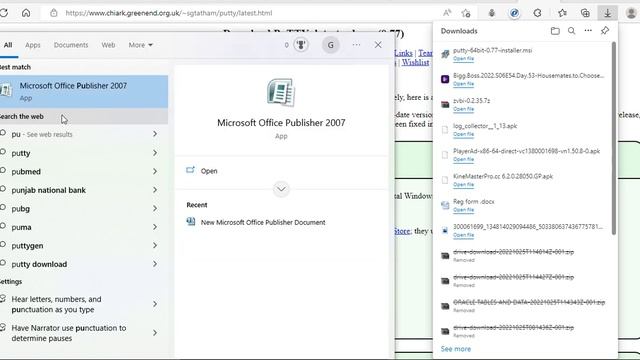Expand more actions chevron under Open

tap(281, 189)
